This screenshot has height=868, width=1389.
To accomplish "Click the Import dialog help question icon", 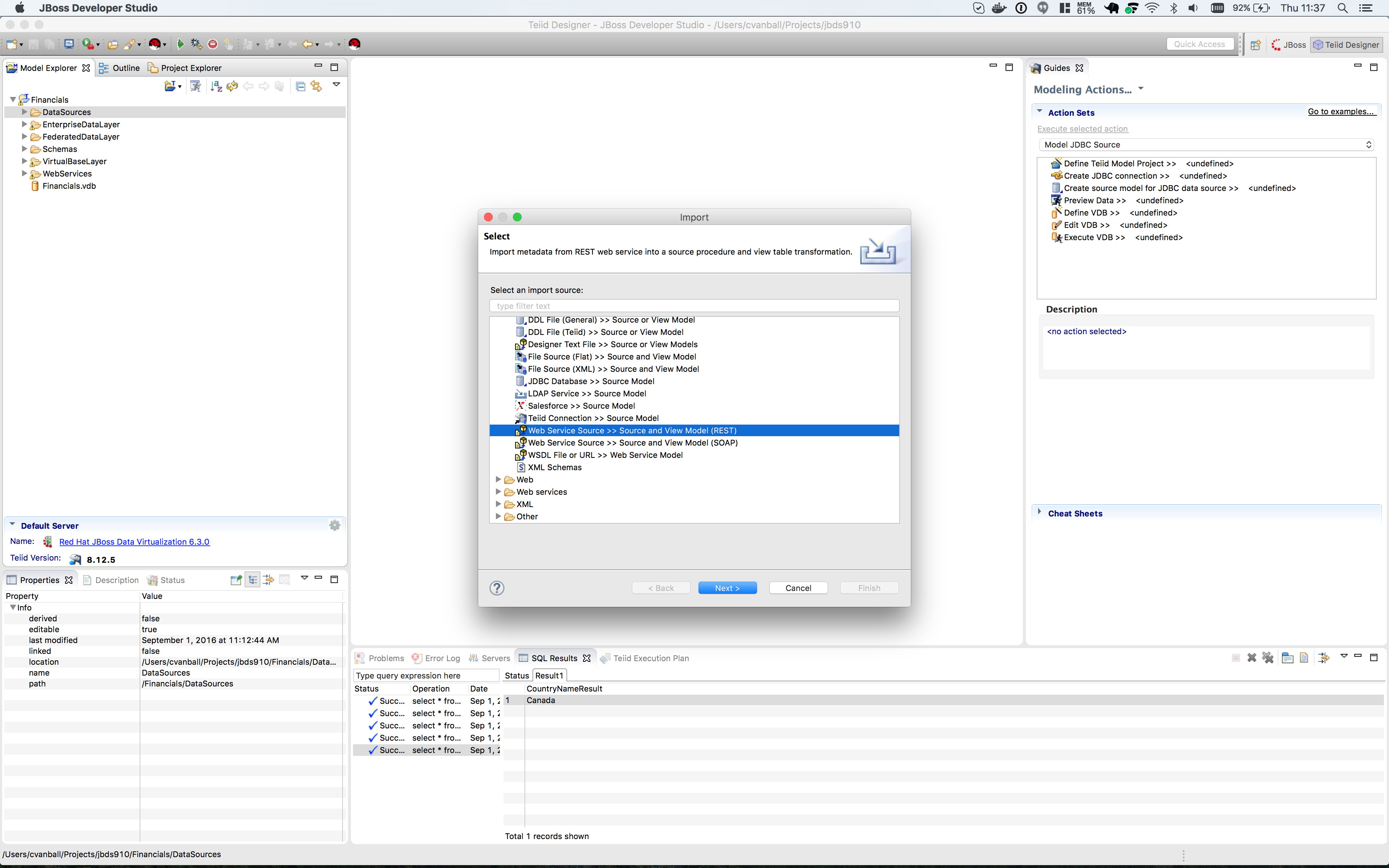I will click(x=497, y=588).
